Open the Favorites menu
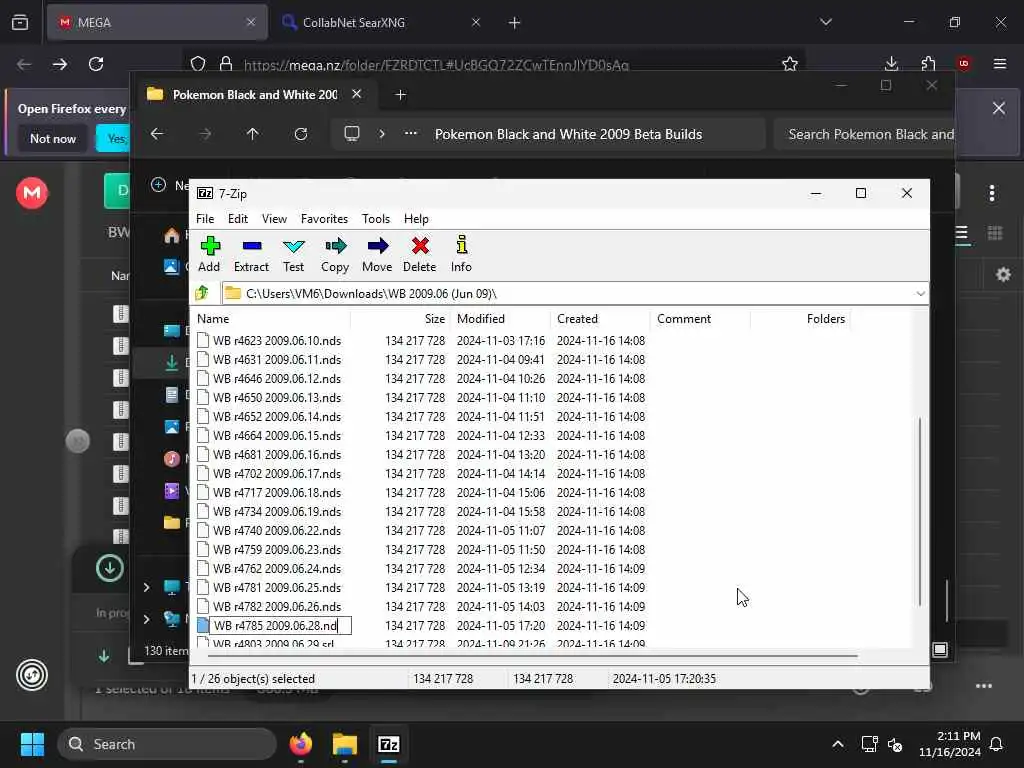The width and height of the screenshot is (1024, 768). [324, 219]
